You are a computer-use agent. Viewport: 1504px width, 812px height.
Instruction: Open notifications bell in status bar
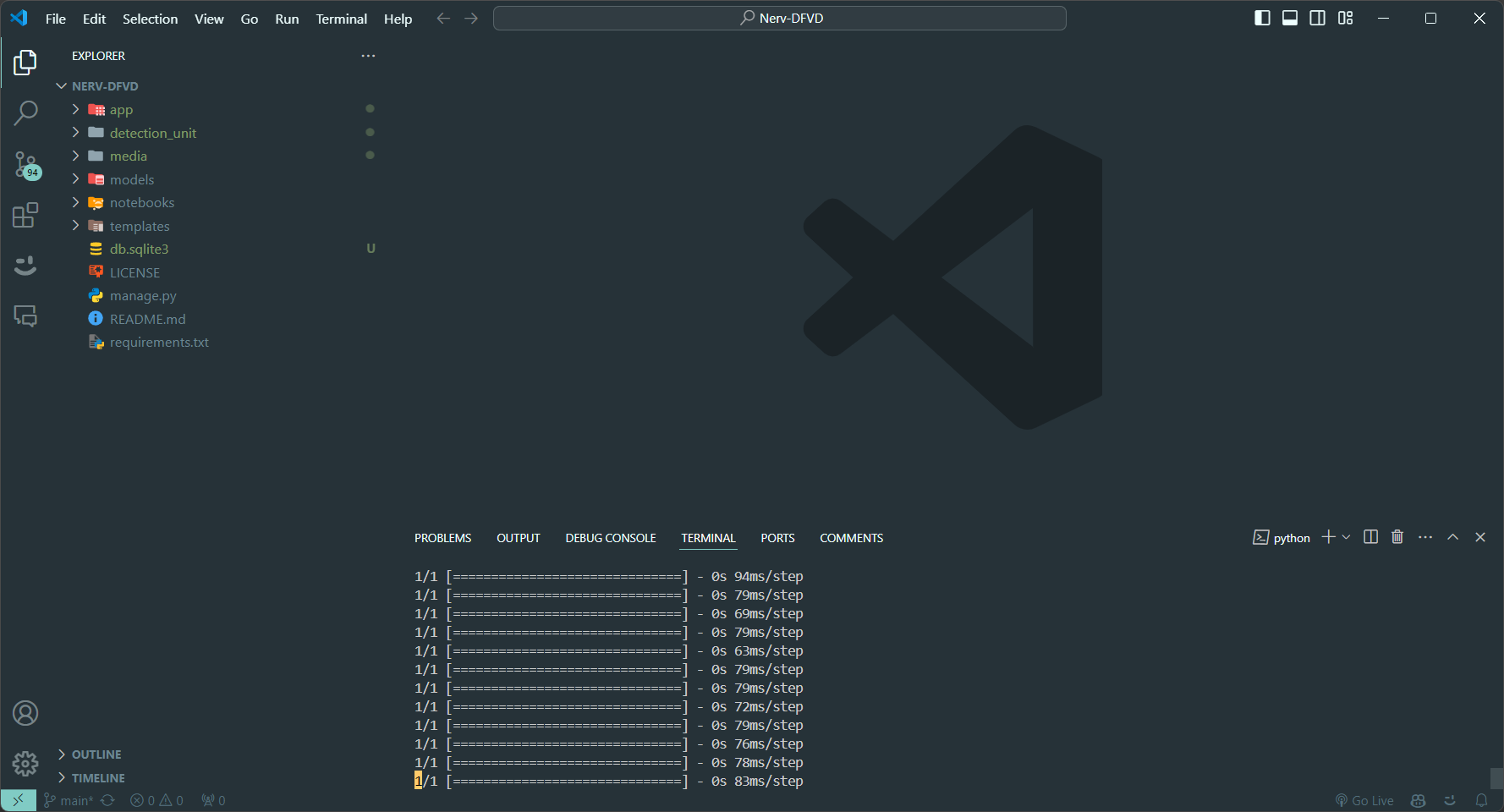(1481, 800)
